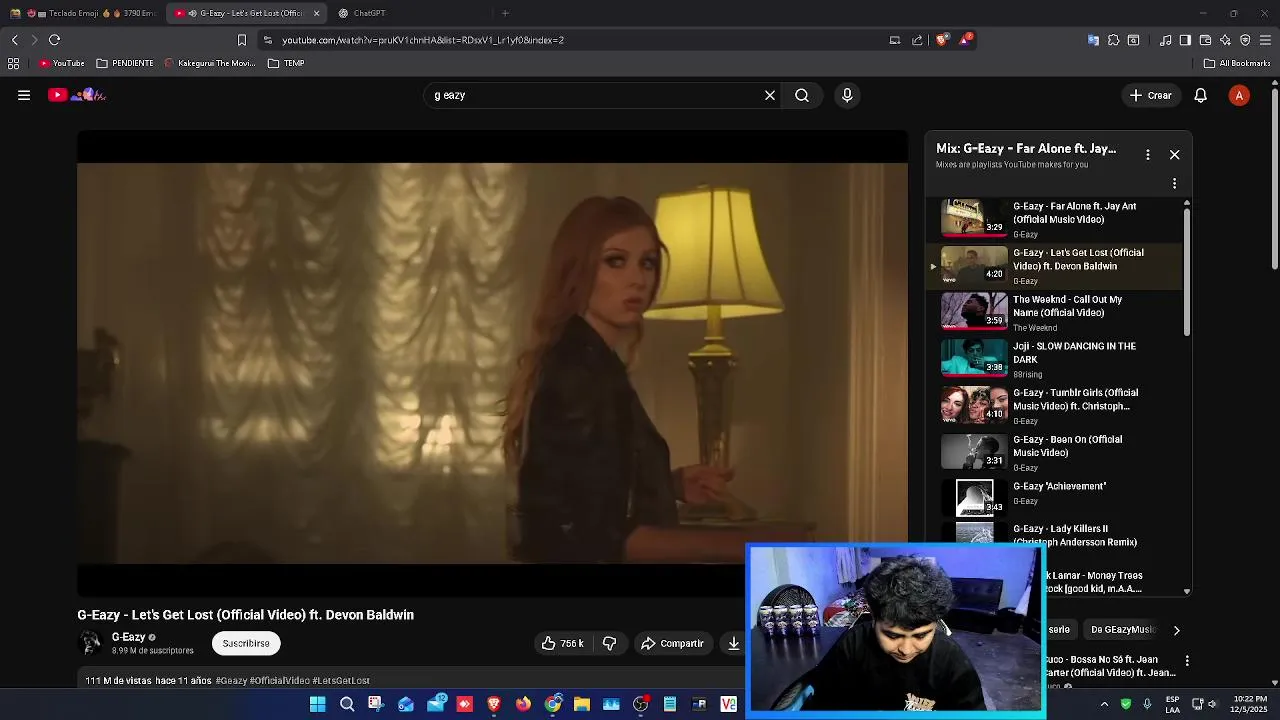The width and height of the screenshot is (1280, 720).
Task: Subscribe with Suscribirse button
Action: click(x=246, y=643)
